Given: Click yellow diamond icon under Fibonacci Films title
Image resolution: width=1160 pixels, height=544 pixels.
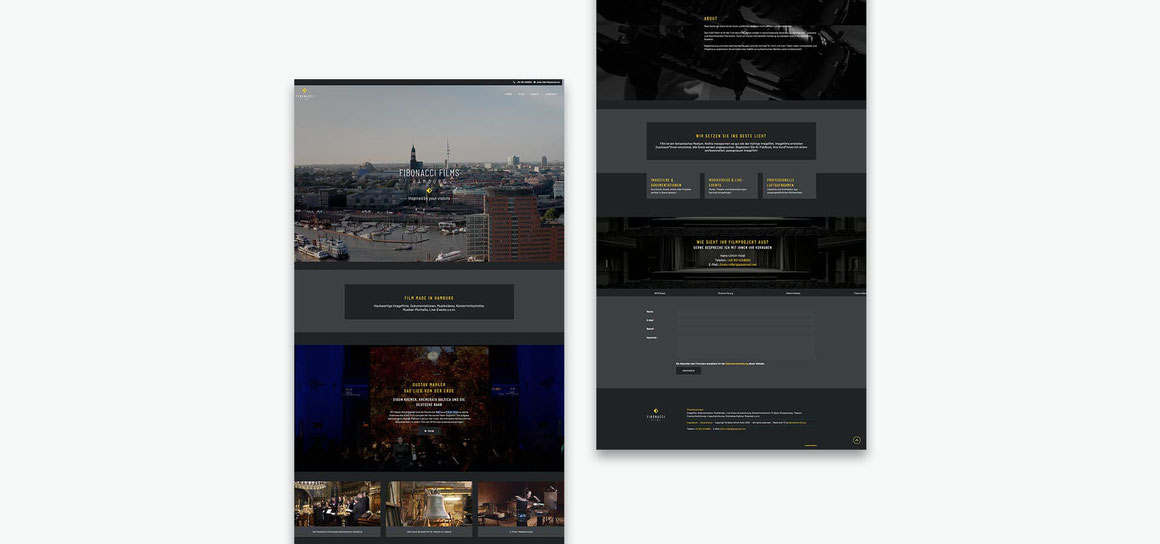Looking at the screenshot, I should pos(429,191).
